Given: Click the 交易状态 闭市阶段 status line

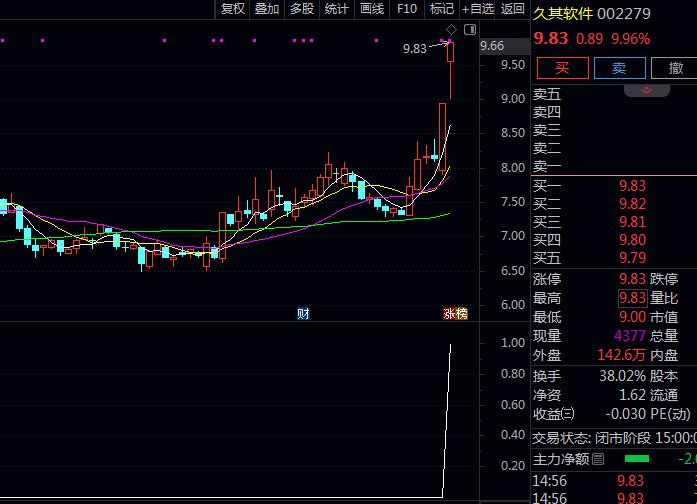Looking at the screenshot, I should coord(614,438).
